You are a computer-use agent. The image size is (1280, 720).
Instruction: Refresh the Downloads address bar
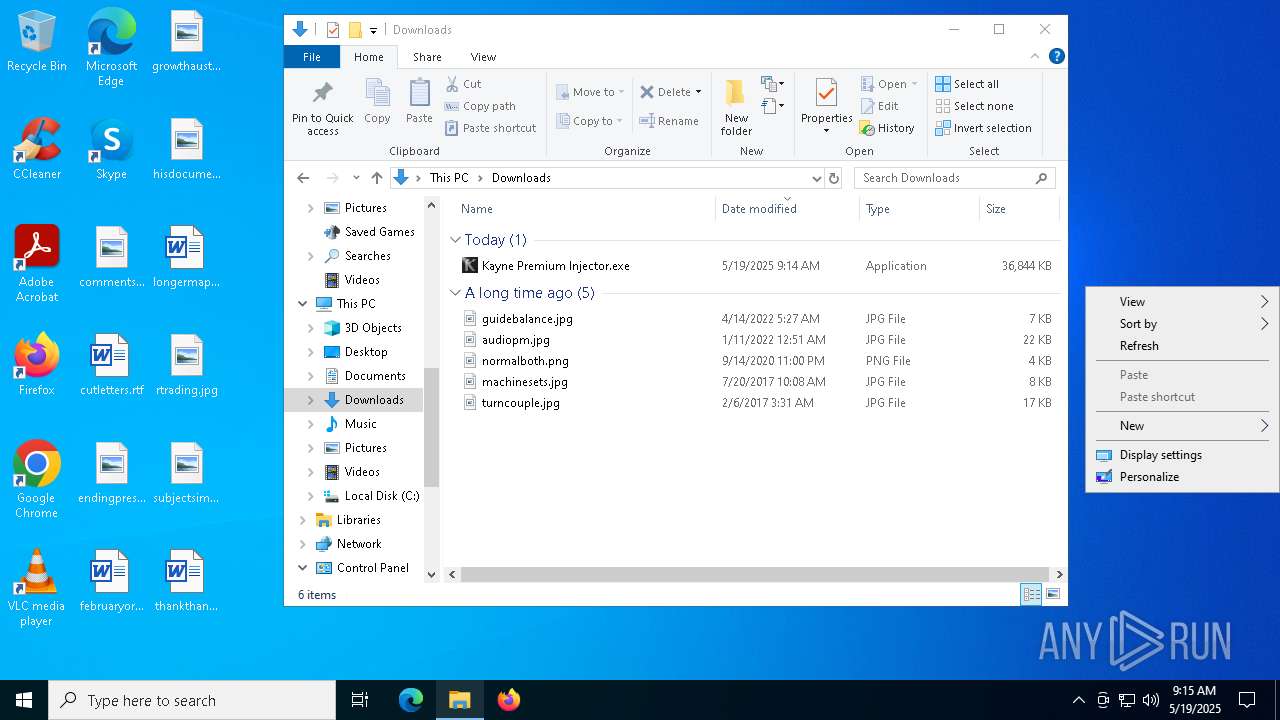(x=834, y=178)
